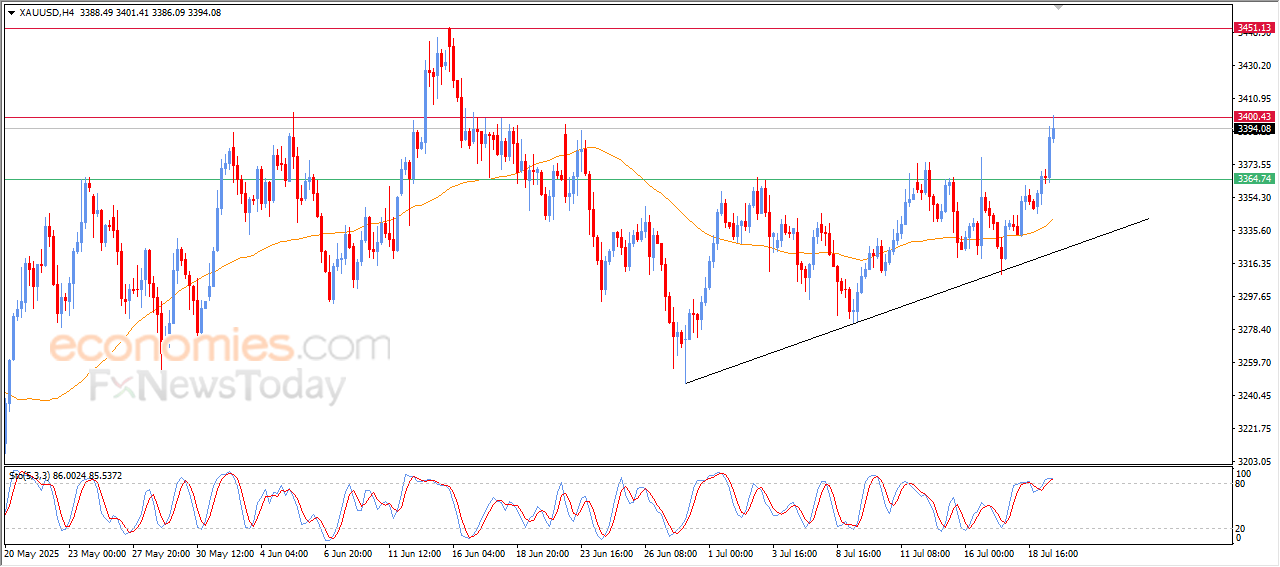Screen dimensions: 1280x567
Task: Click the 3 Jul 16:00 time label
Action: pos(797,553)
